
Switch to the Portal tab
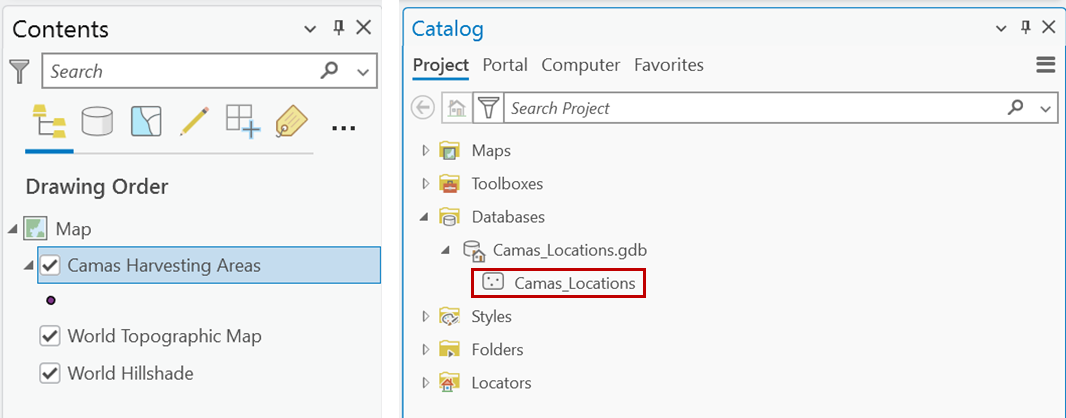(x=505, y=65)
